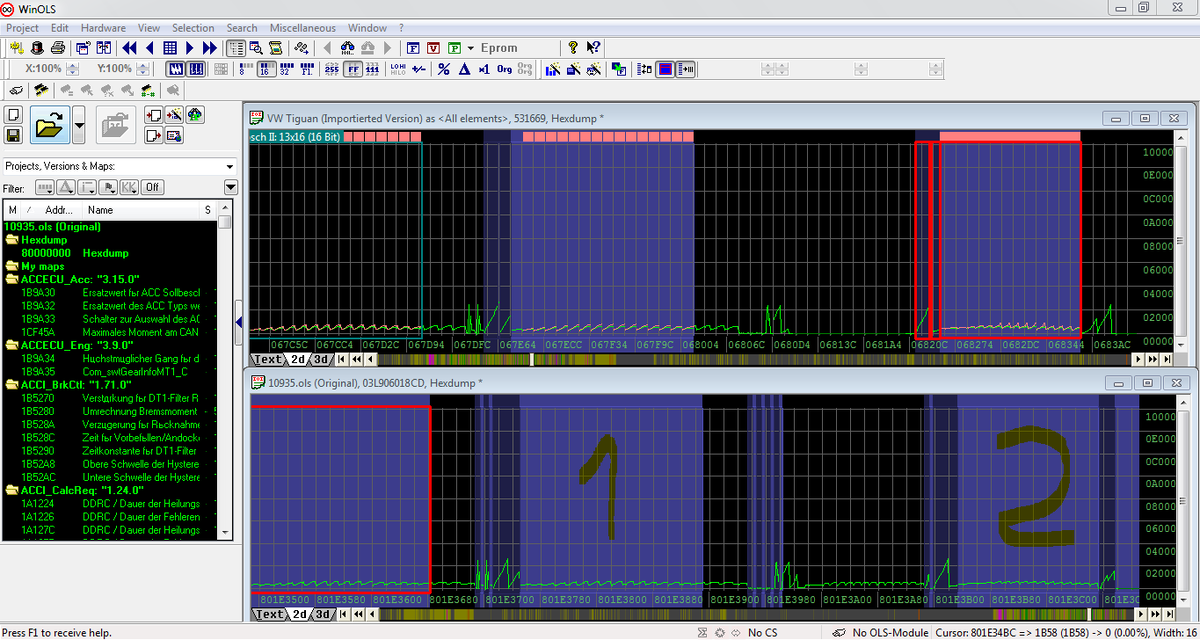Open the first filter dropdown with dots

coord(44,187)
